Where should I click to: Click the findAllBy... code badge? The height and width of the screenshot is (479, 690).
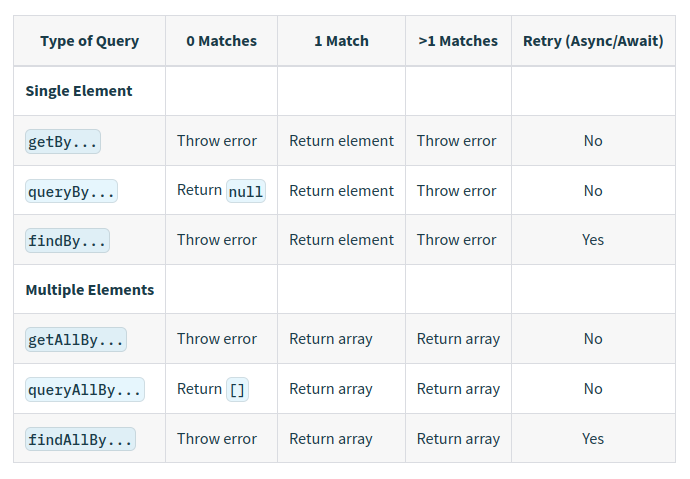[80, 439]
